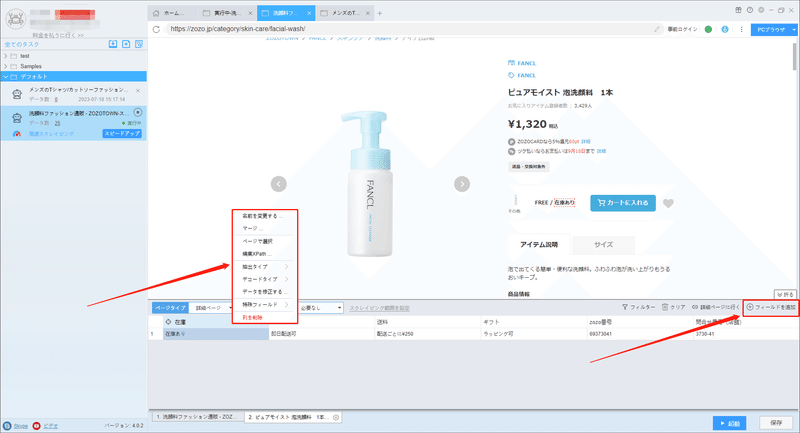Viewport: 800px width, 433px height.
Task: Click the 詳細ページに行く button
Action: 715,308
